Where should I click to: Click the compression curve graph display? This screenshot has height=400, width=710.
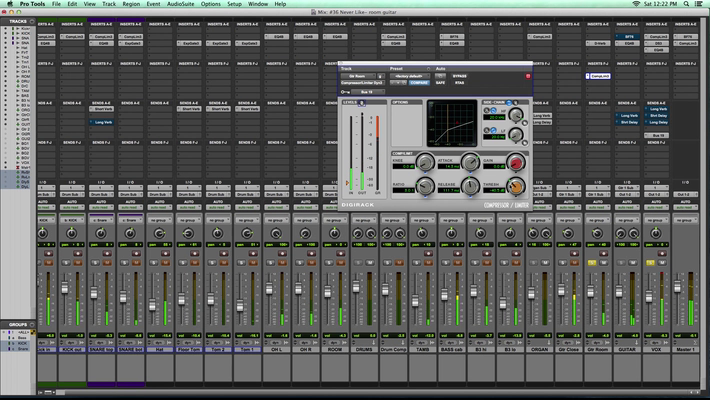(x=452, y=123)
